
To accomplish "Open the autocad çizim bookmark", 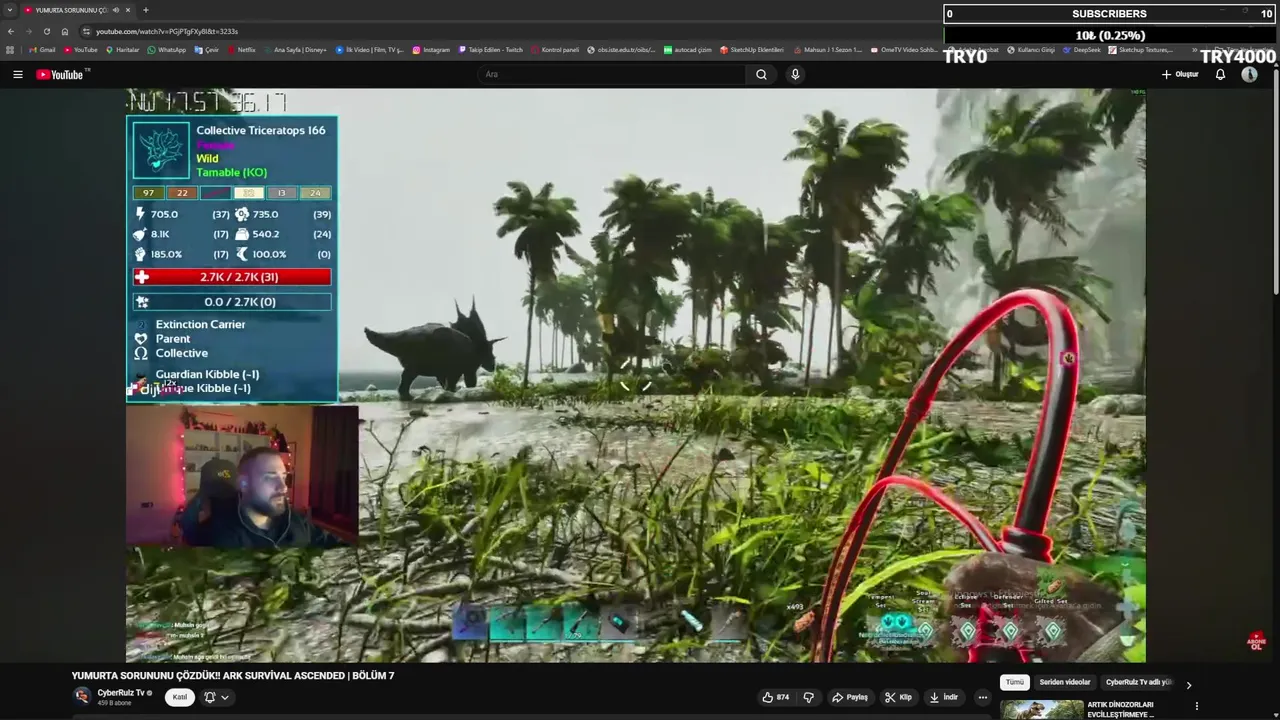I will tap(688, 50).
